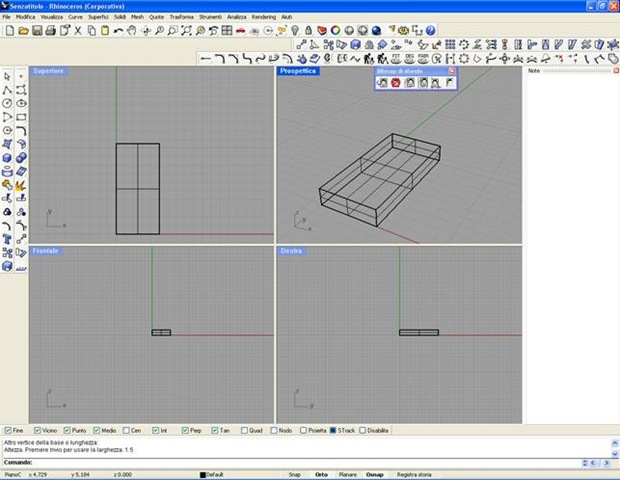
Task: Toggle the Disabilita osnap checkbox
Action: (x=364, y=430)
